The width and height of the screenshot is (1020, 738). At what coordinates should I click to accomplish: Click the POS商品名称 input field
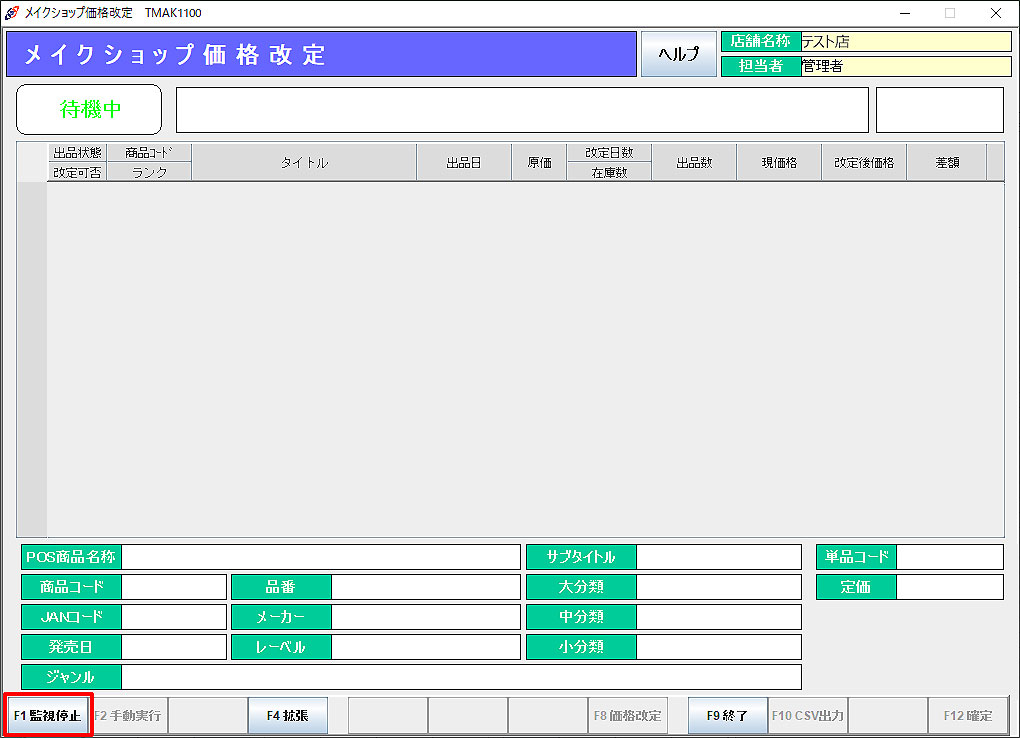[320, 557]
